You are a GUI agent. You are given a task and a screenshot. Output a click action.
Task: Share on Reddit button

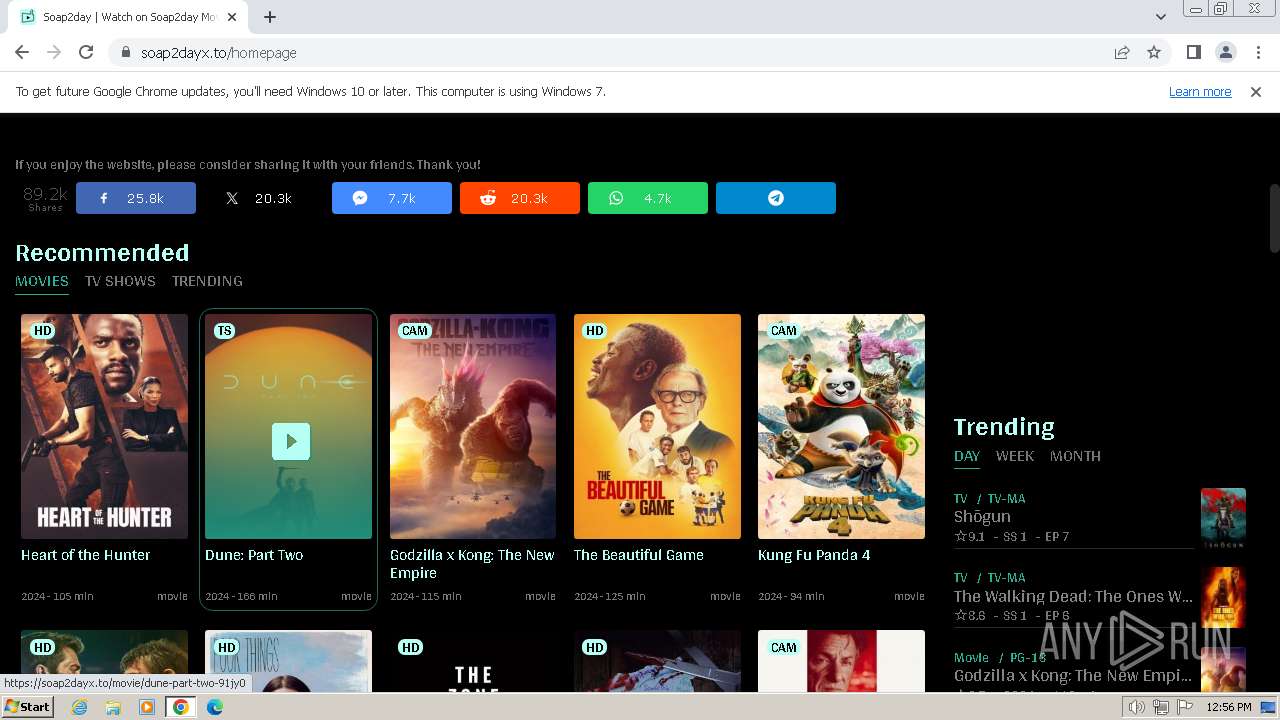click(x=520, y=198)
